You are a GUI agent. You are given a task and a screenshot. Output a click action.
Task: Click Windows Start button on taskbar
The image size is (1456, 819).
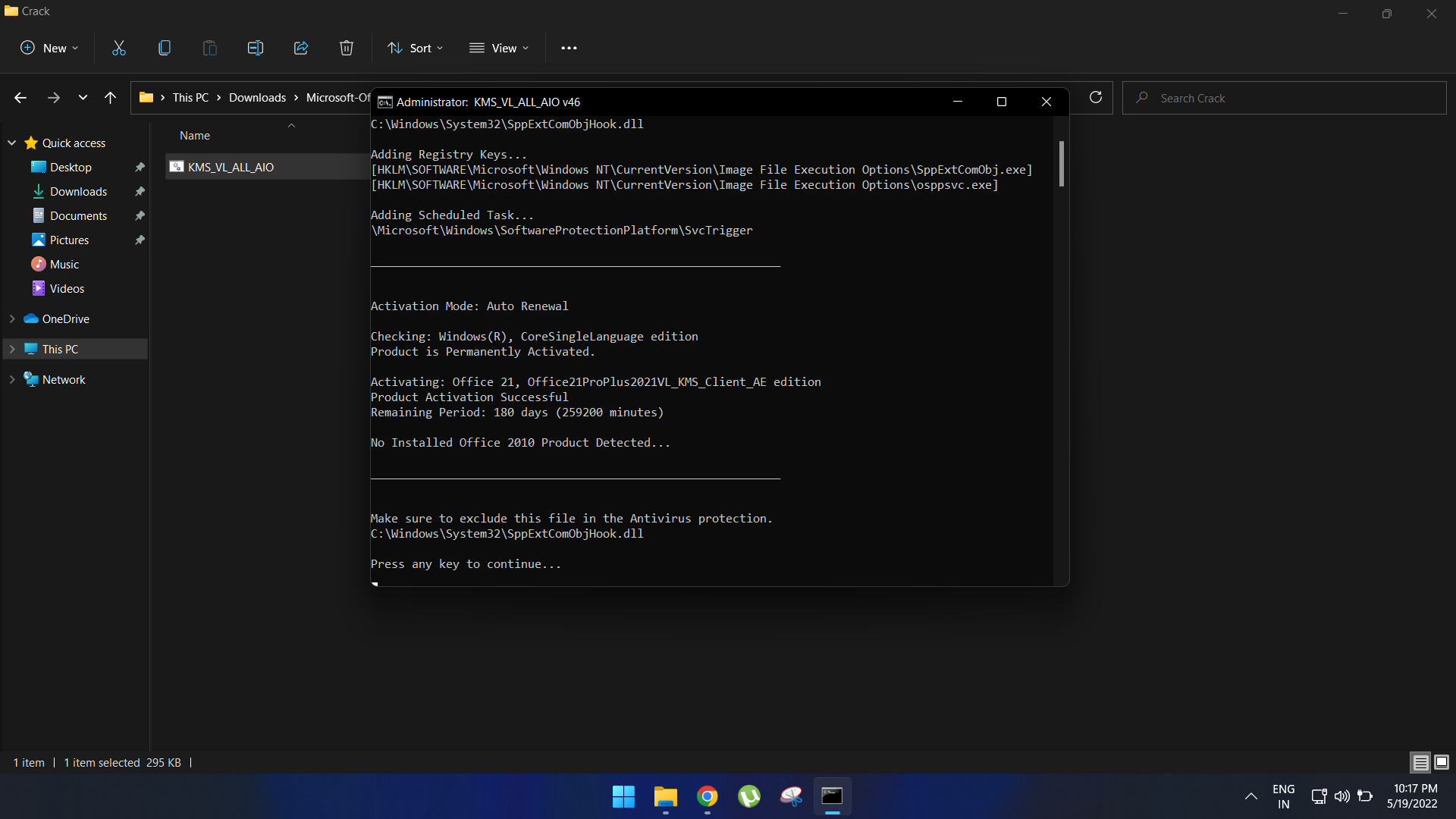click(623, 796)
